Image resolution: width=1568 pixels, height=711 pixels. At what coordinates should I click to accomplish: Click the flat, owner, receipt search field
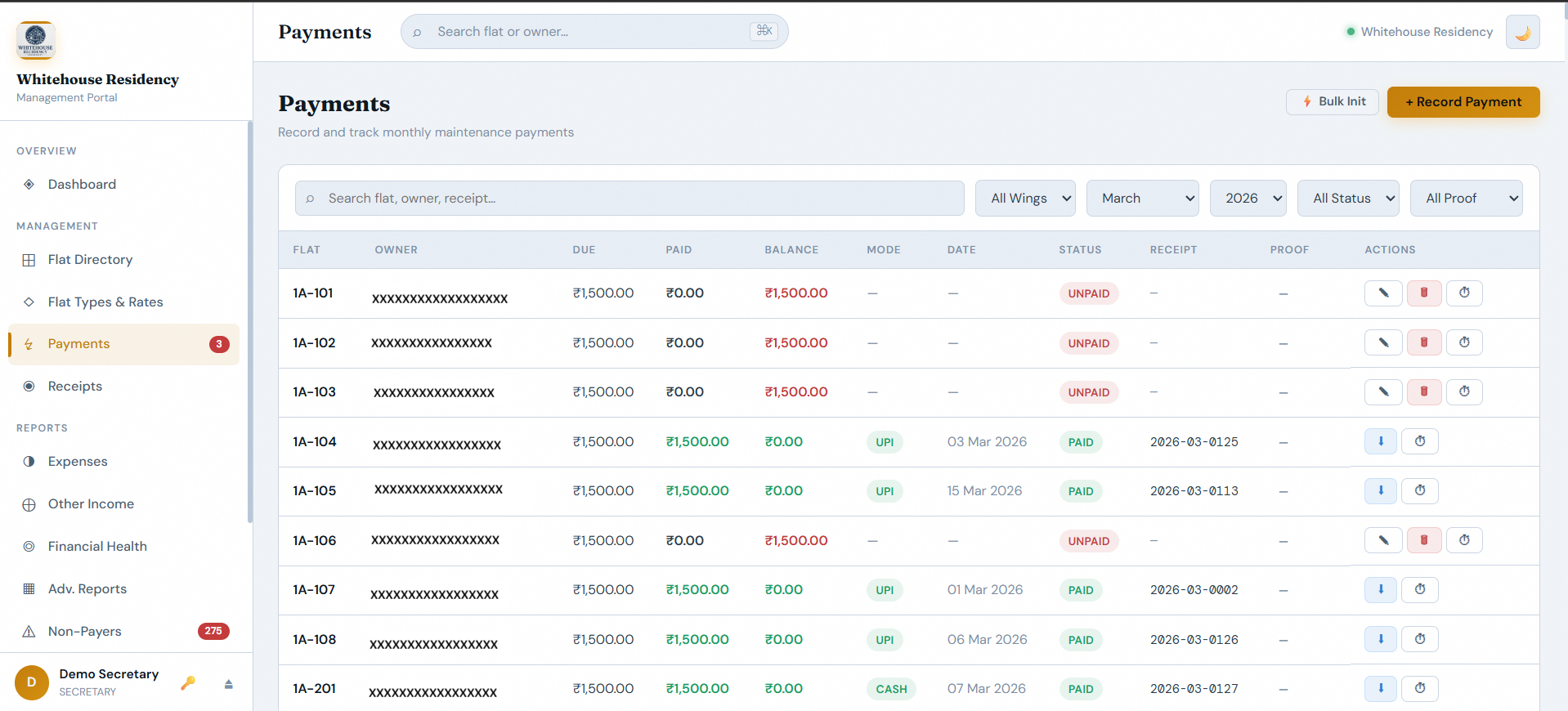629,199
